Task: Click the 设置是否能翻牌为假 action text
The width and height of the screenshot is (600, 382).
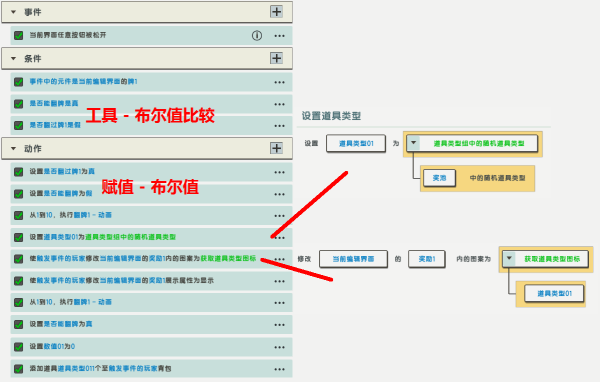Action: [x=61, y=194]
